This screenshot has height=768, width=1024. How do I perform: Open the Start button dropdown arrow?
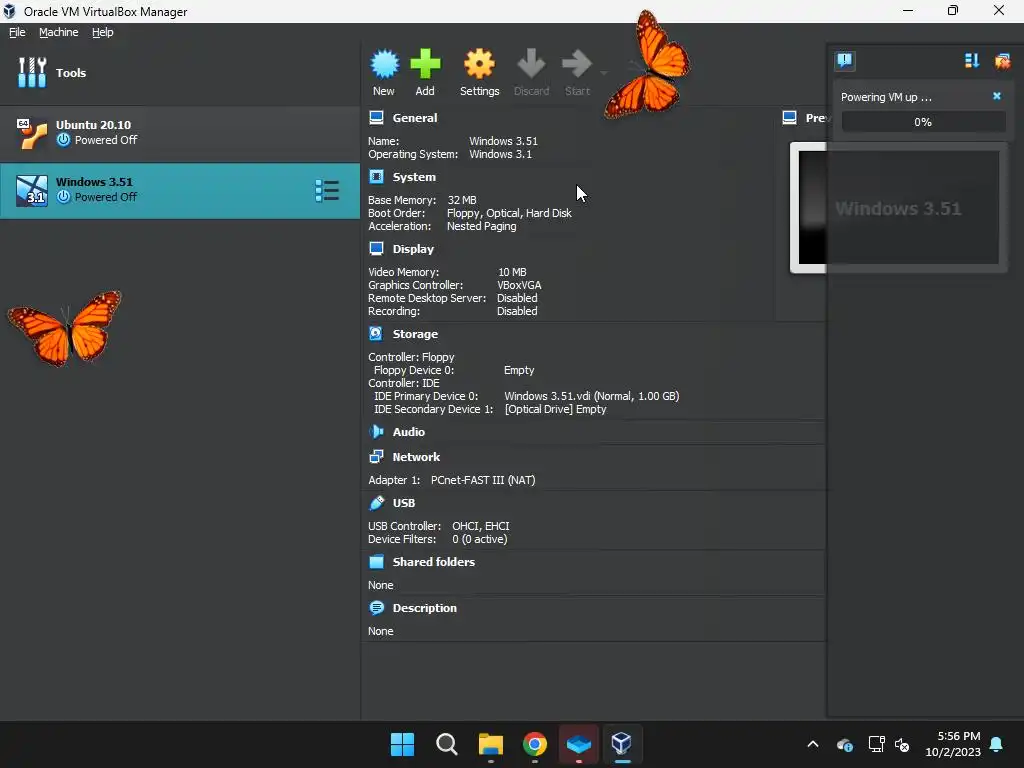click(x=603, y=72)
